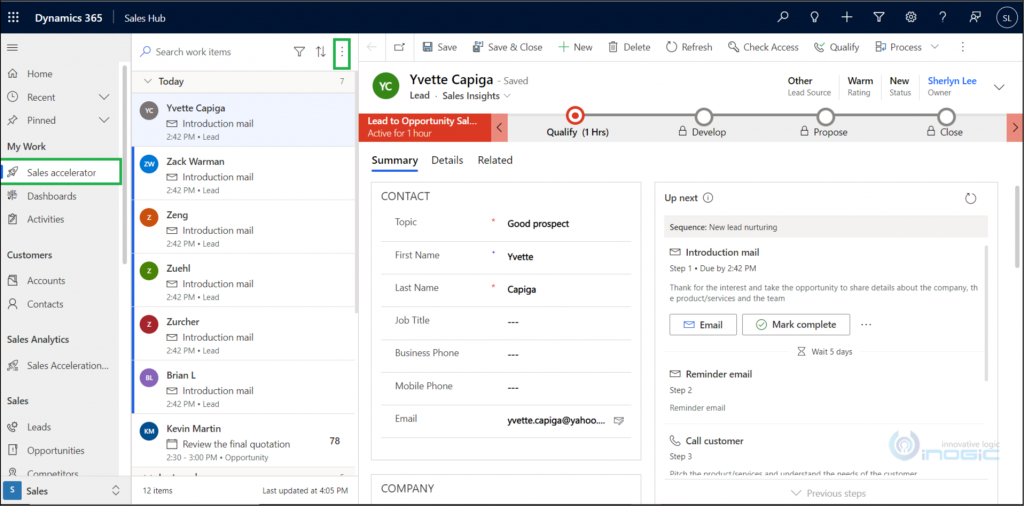The image size is (1024, 506).
Task: Open advanced find funnel in top bar
Action: pos(879,18)
